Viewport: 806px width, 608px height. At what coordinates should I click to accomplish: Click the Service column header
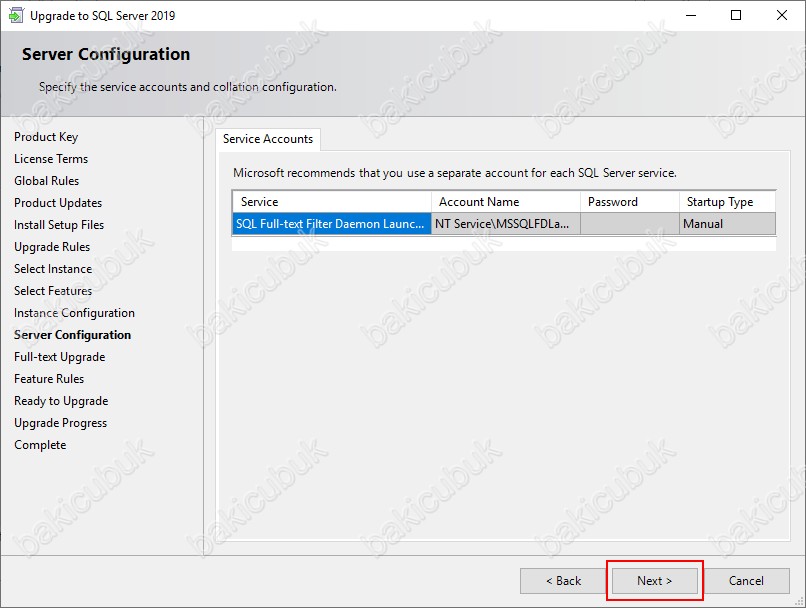pyautogui.click(x=332, y=201)
